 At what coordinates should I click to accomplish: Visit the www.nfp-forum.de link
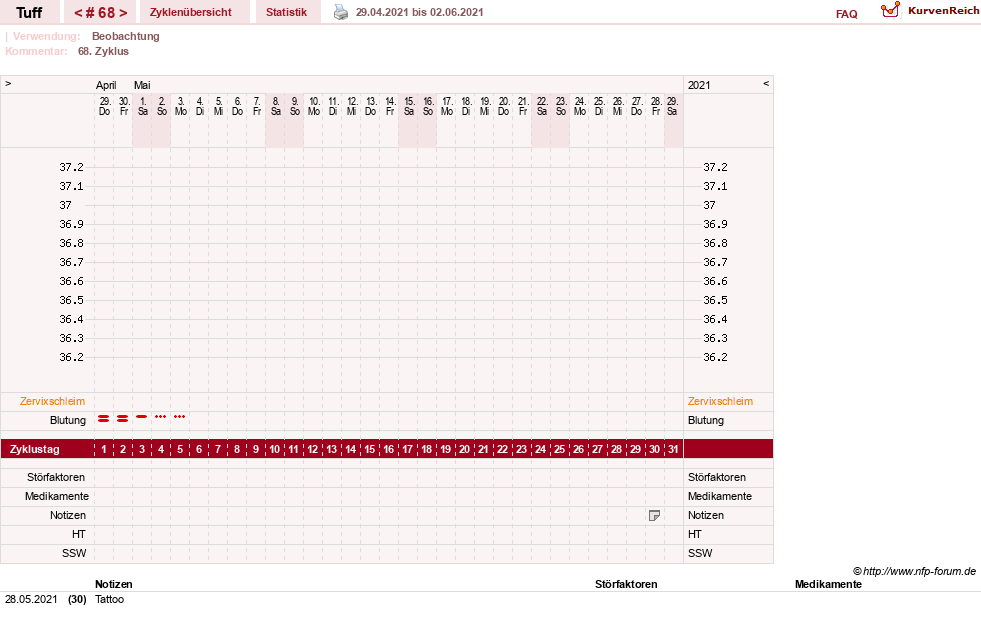click(x=919, y=571)
